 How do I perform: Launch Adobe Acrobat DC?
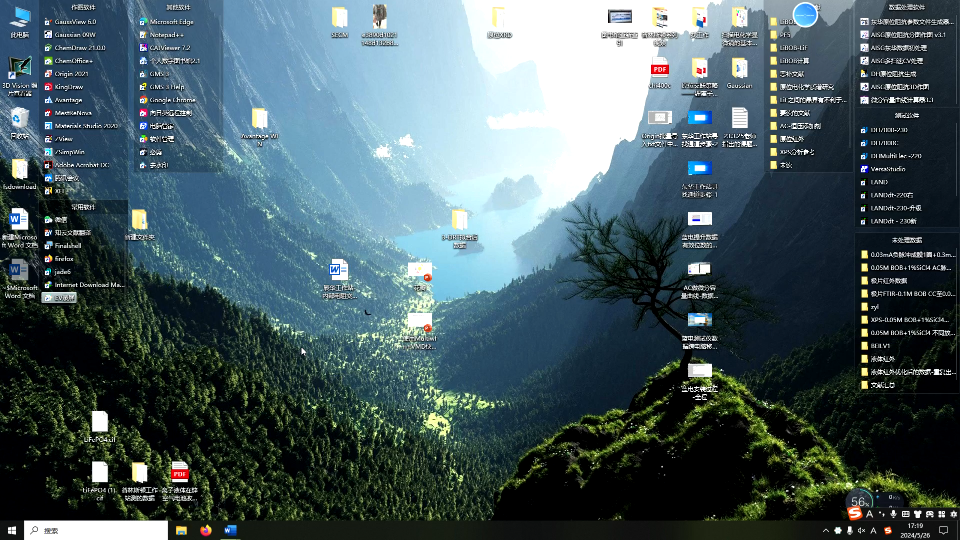[76, 165]
